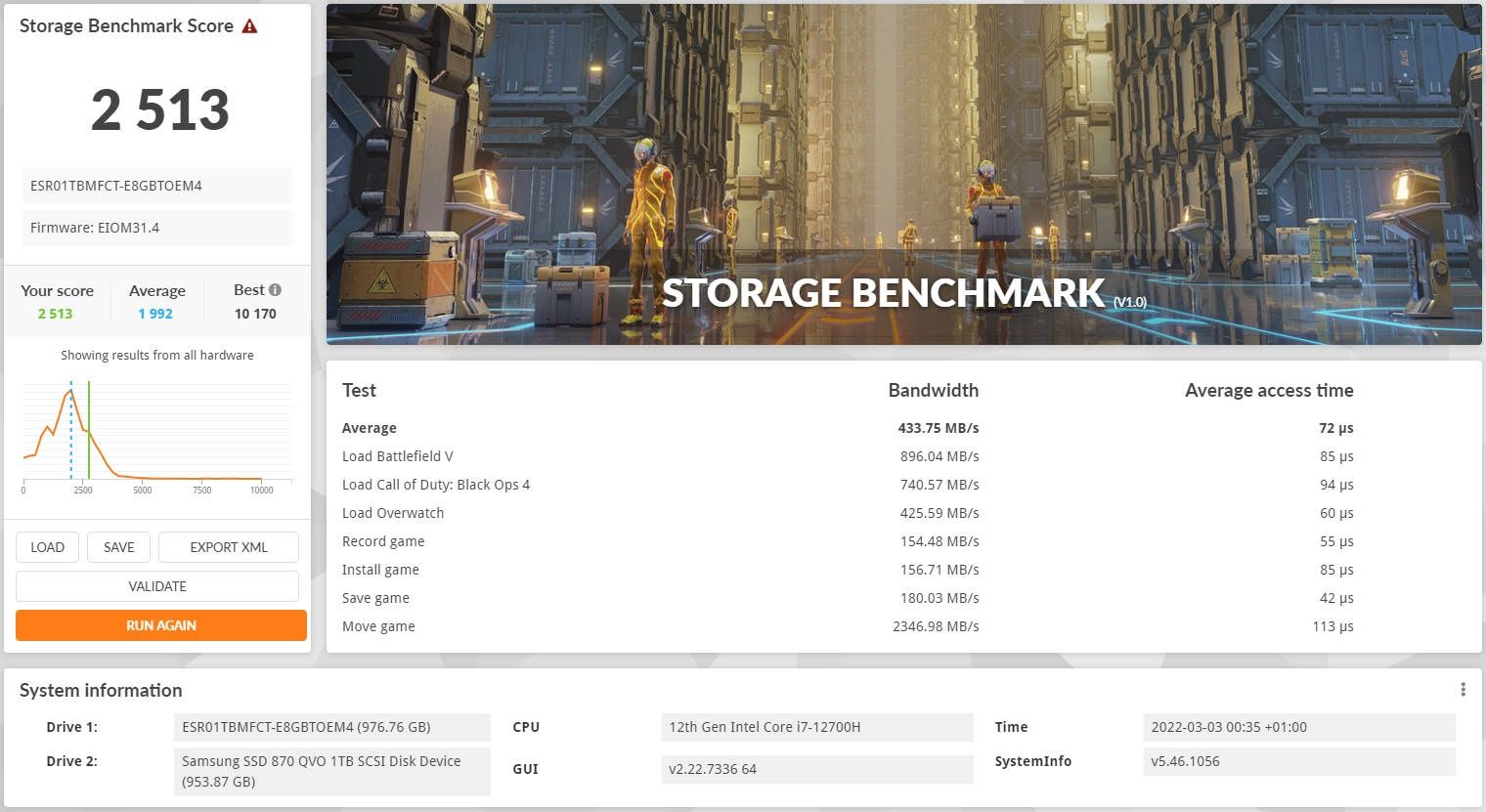Click the red warning triangle beside Storage Benchmark Score
Image resolution: width=1486 pixels, height=812 pixels.
tap(249, 26)
